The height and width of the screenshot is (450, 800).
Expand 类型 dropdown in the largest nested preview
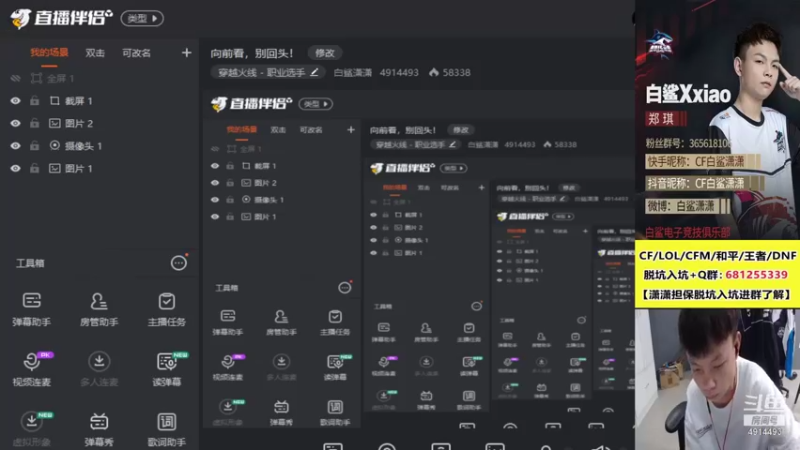316,104
